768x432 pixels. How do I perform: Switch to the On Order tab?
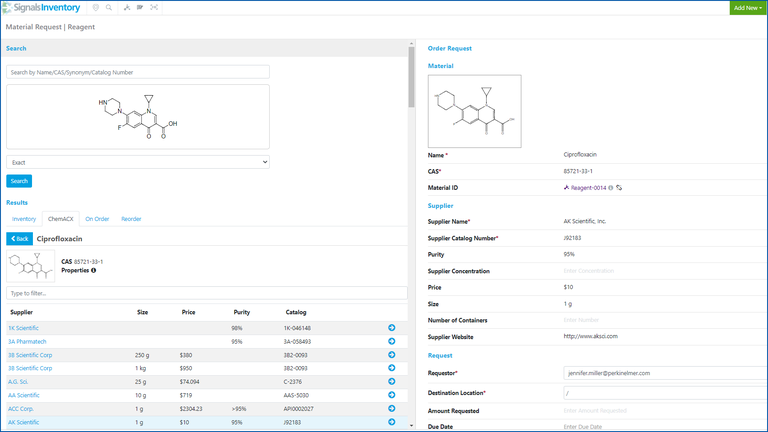tap(97, 219)
